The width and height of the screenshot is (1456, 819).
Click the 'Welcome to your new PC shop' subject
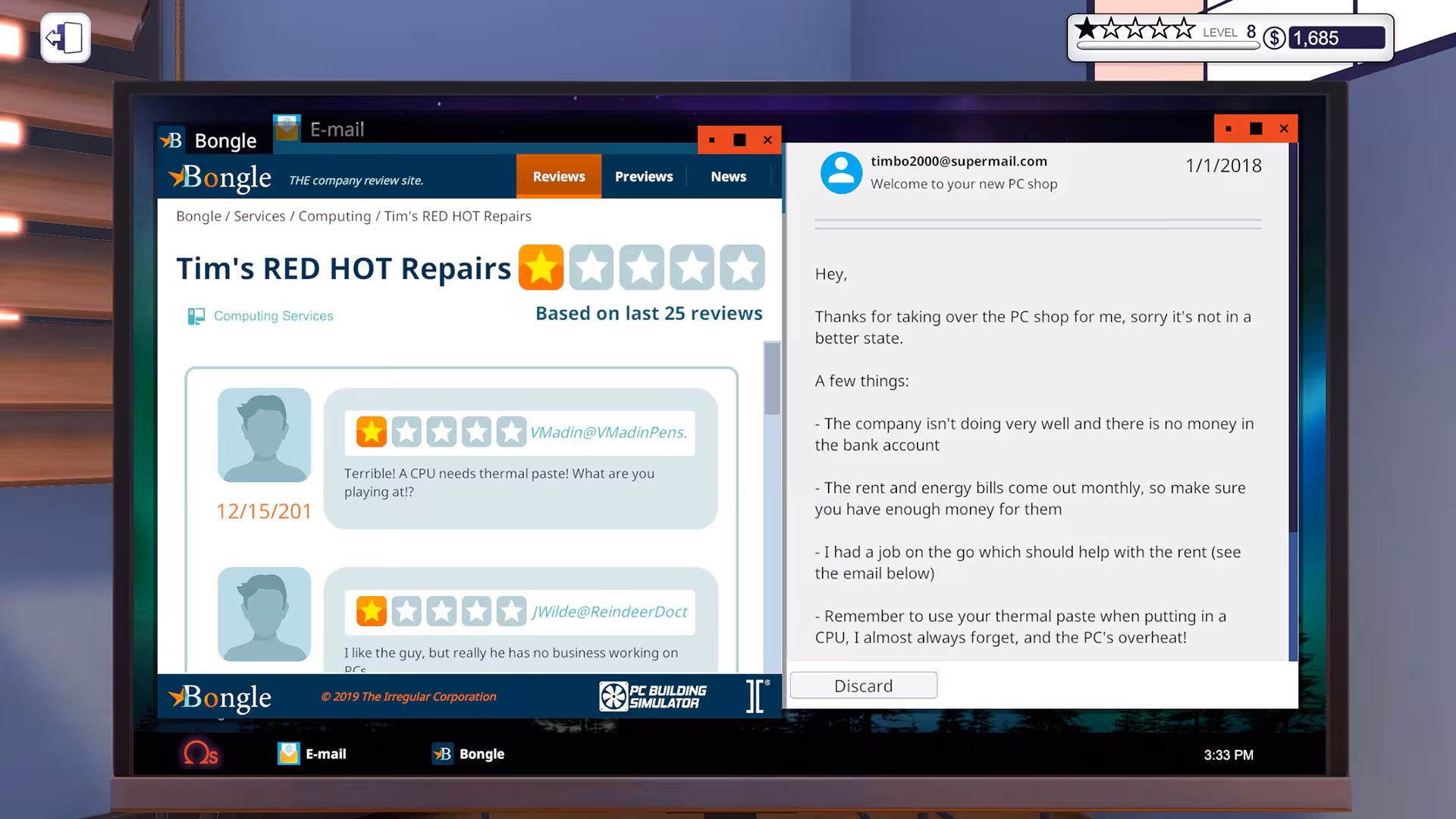[x=964, y=184]
